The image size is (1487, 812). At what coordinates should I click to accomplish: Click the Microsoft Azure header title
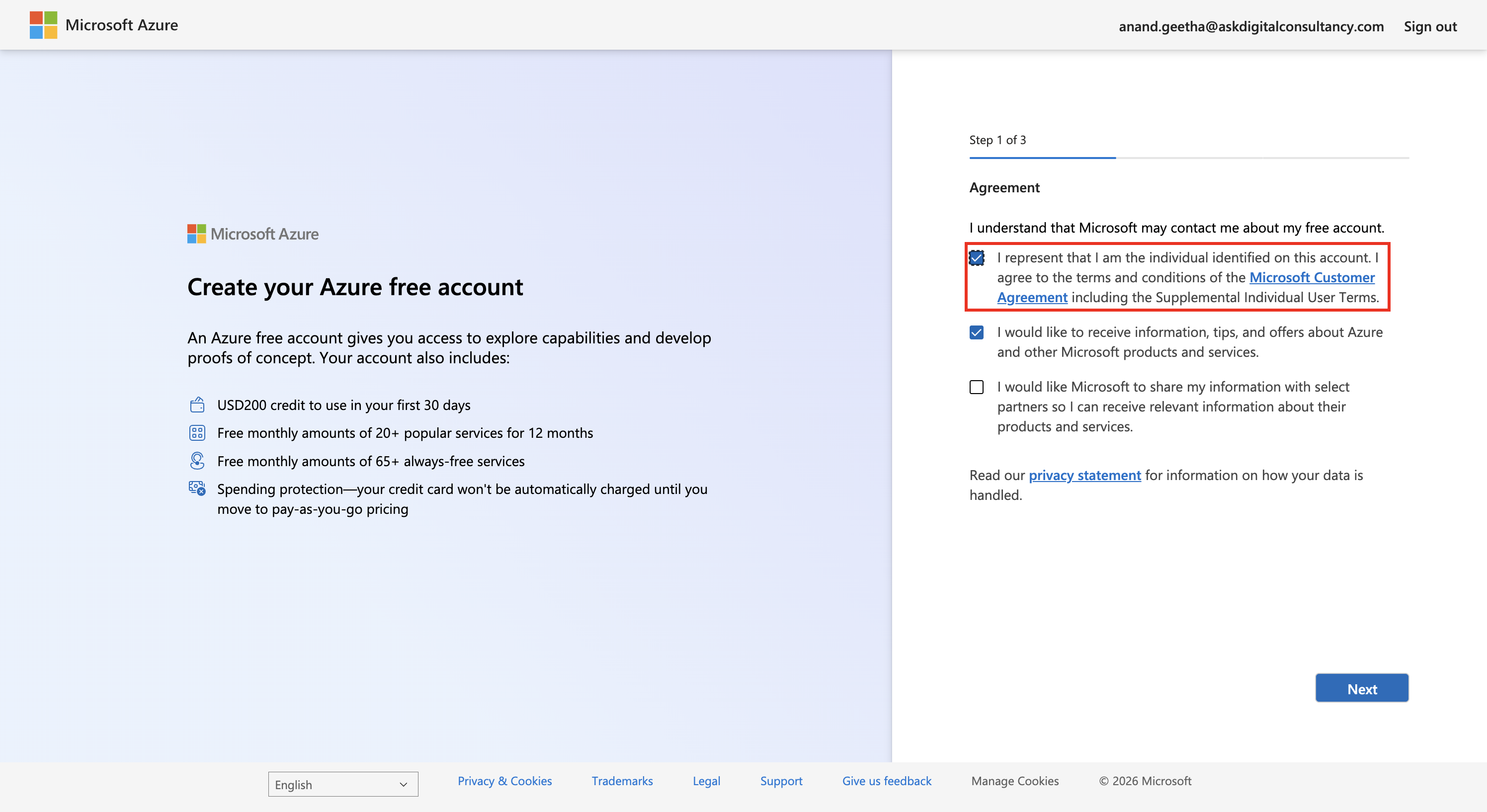click(x=122, y=25)
